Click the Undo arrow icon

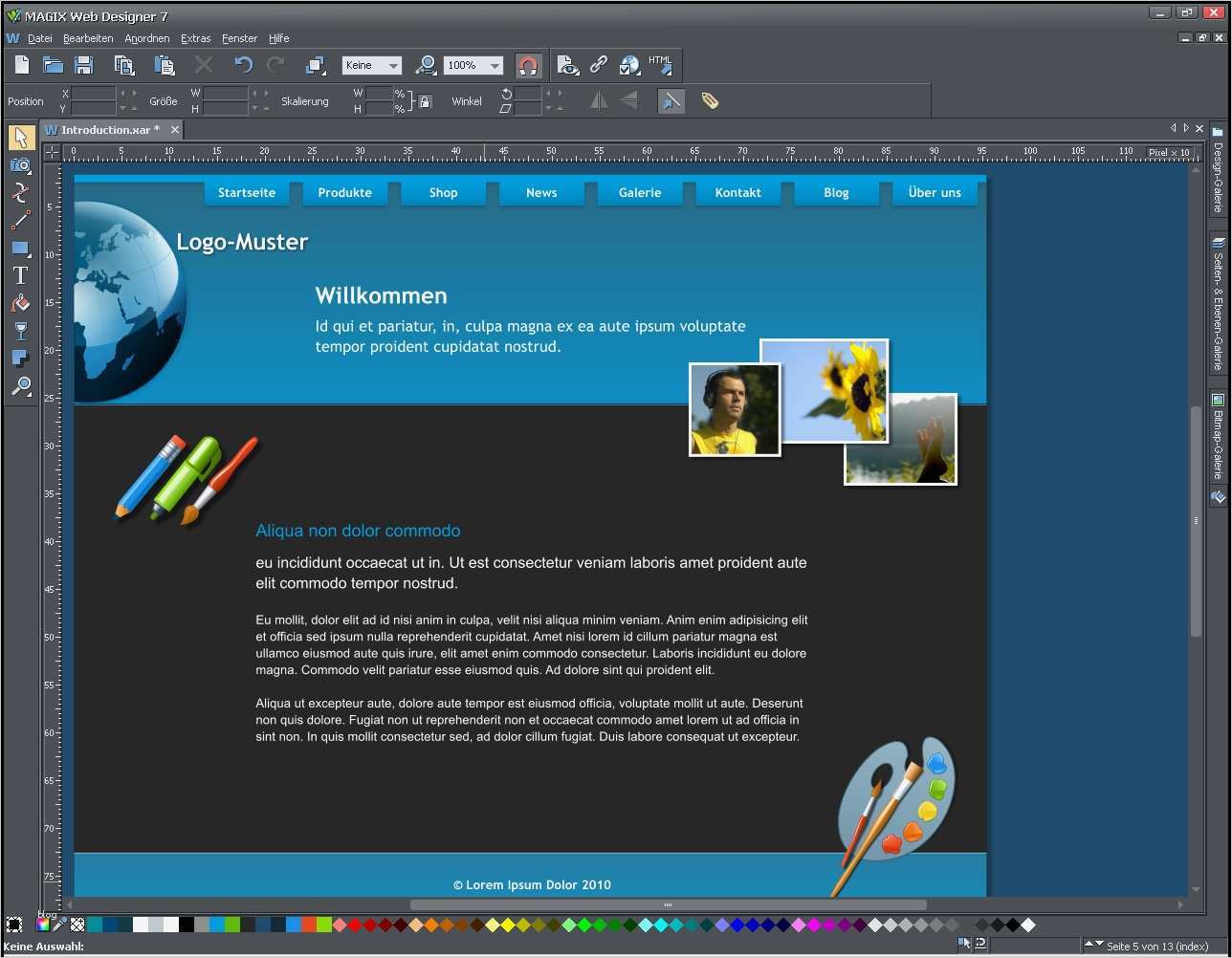point(243,65)
